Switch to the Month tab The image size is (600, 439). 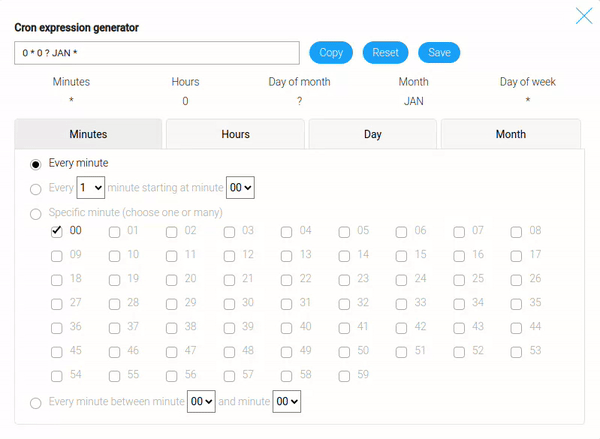[x=510, y=134]
